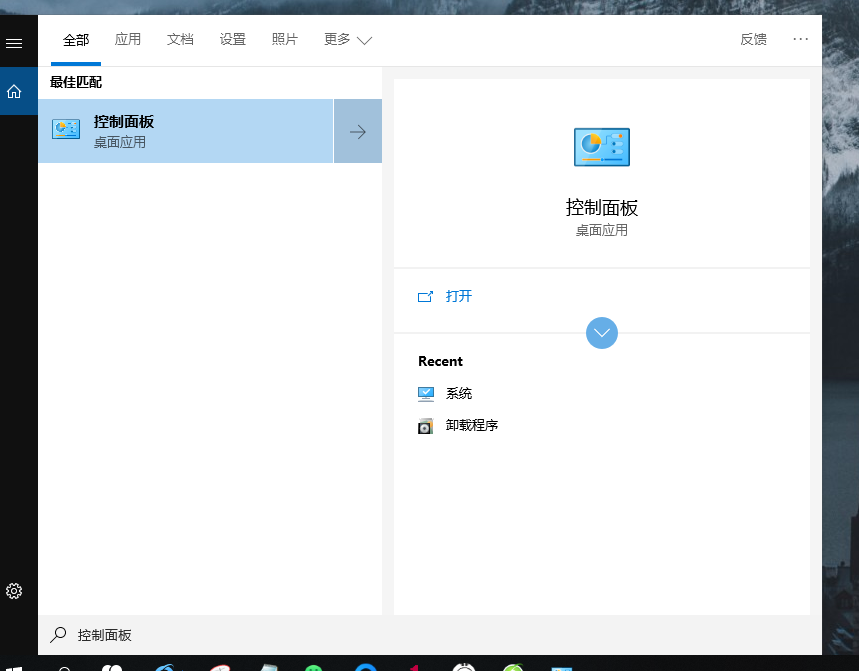Click the arrow beside the 控制面板 result
Screen dimensions: 859x671
click(357, 131)
